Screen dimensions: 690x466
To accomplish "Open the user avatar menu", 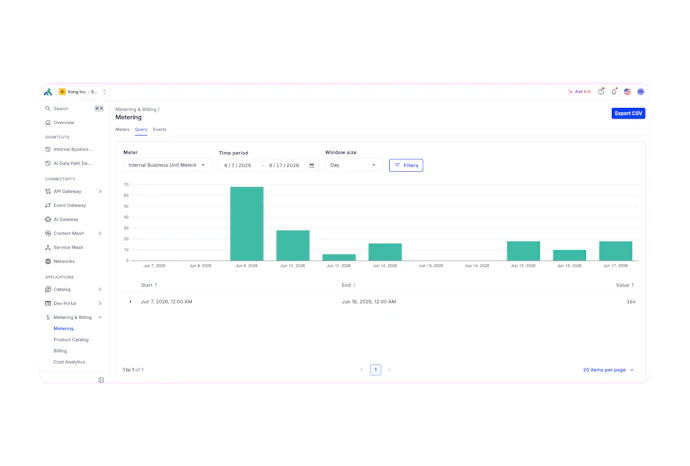I will [641, 92].
